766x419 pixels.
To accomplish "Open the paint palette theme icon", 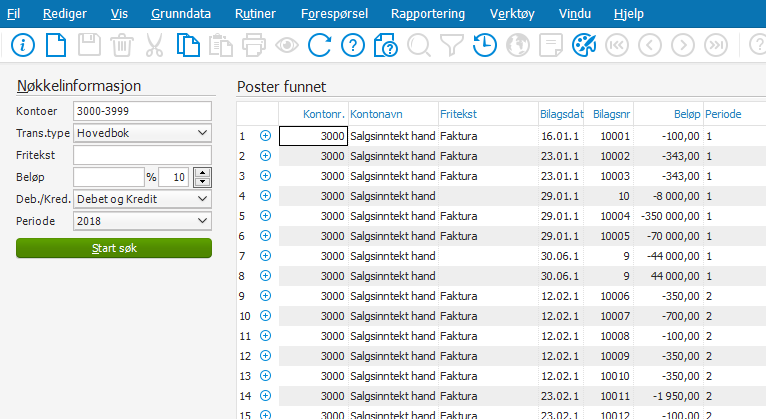I will 584,45.
